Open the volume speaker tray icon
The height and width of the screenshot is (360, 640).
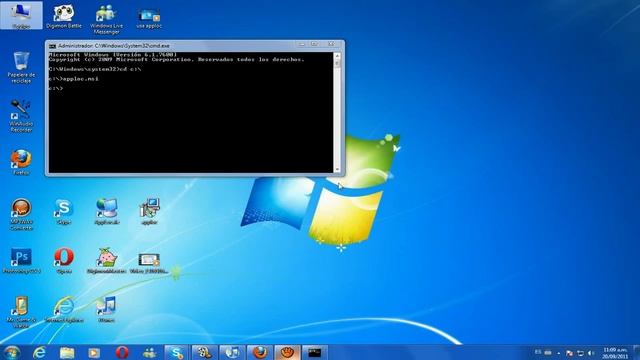pyautogui.click(x=591, y=353)
